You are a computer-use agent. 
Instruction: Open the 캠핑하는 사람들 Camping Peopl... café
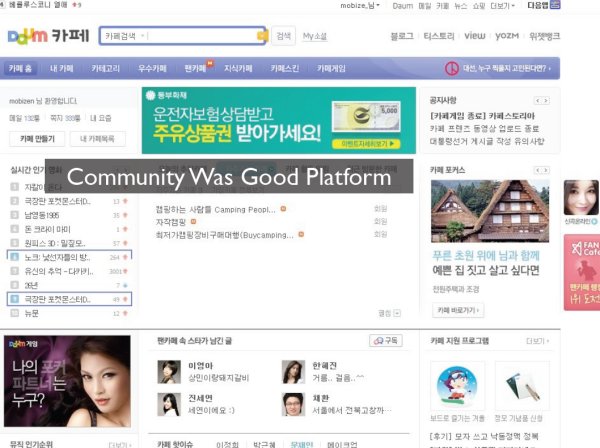pyautogui.click(x=215, y=209)
